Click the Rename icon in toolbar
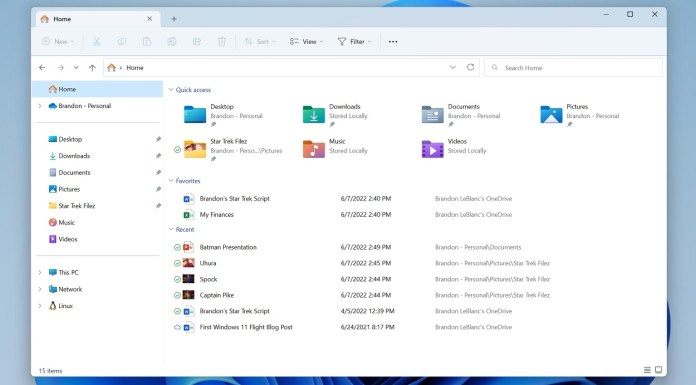This screenshot has height=385, width=696. tap(171, 42)
